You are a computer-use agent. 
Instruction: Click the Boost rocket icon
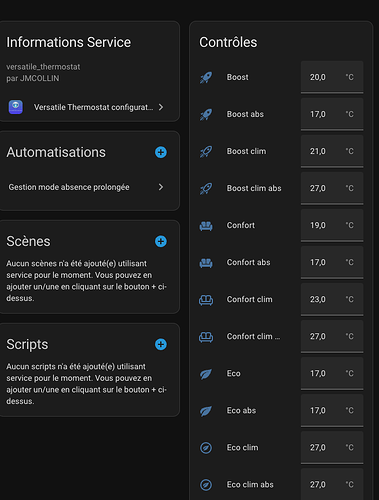pos(206,77)
